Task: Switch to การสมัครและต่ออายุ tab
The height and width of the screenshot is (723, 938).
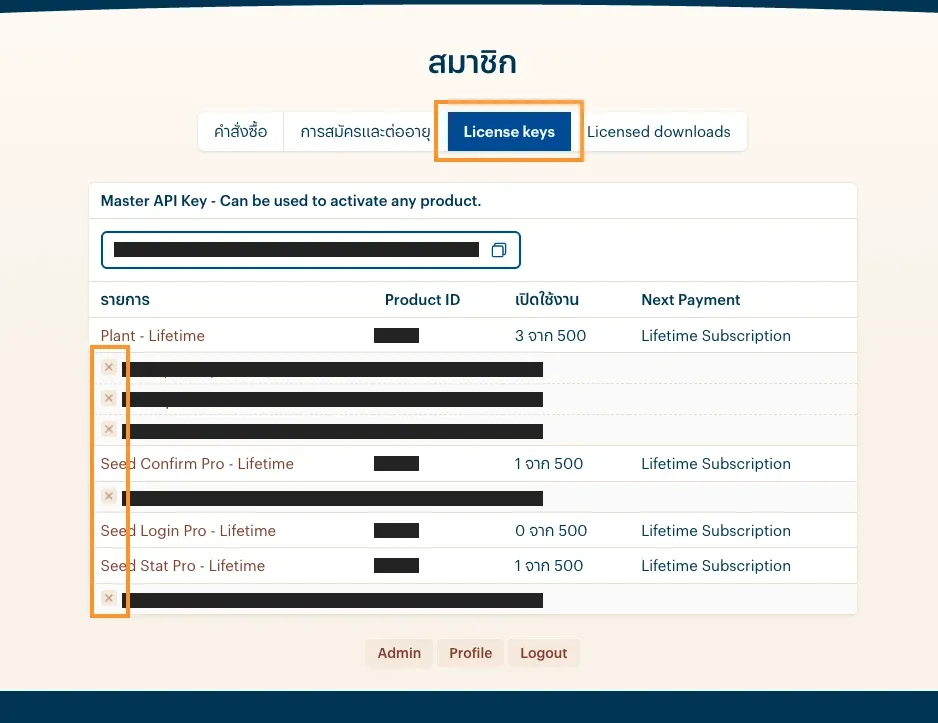Action: coord(365,132)
